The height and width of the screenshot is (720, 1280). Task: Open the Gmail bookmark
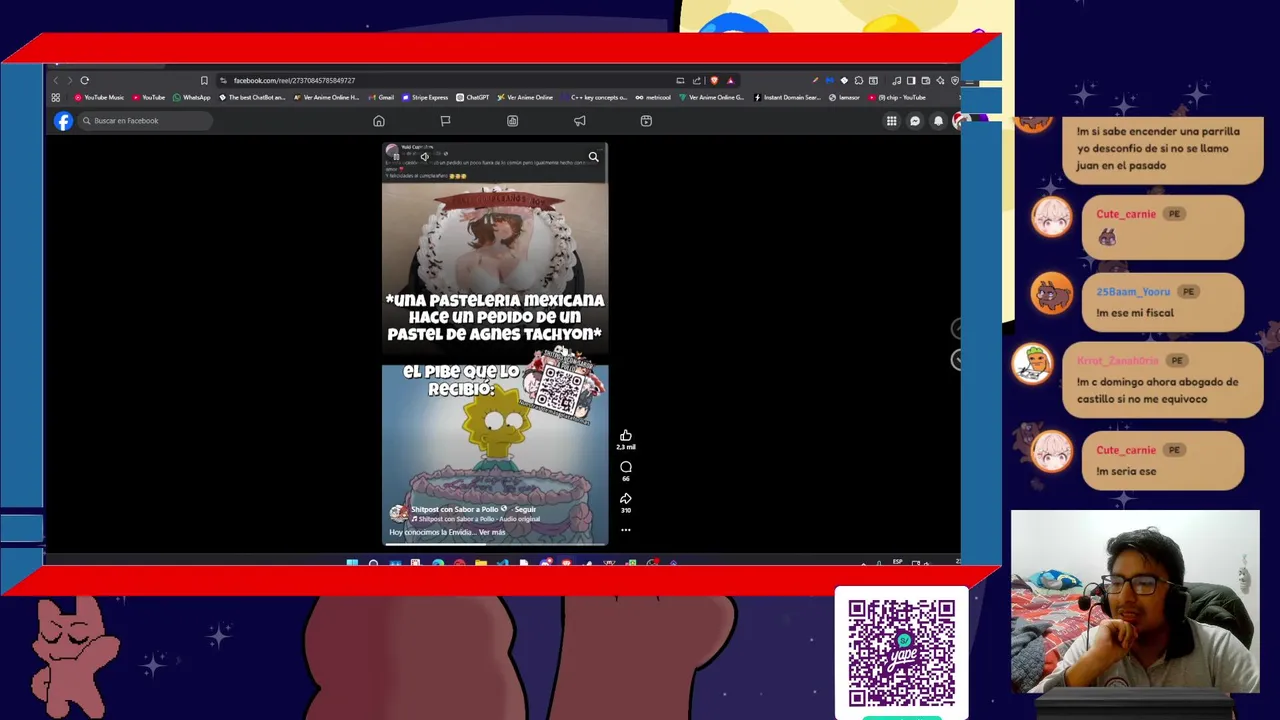coord(381,98)
